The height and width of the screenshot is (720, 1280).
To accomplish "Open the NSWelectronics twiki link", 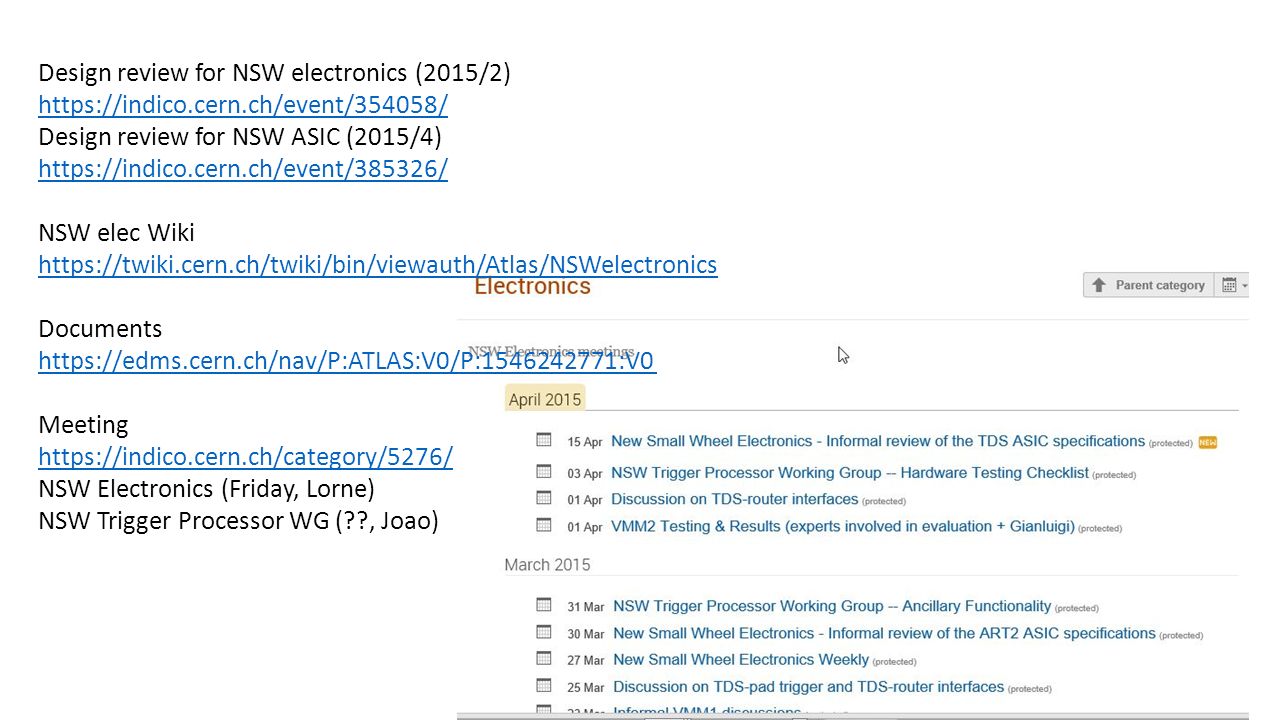I will [x=378, y=264].
